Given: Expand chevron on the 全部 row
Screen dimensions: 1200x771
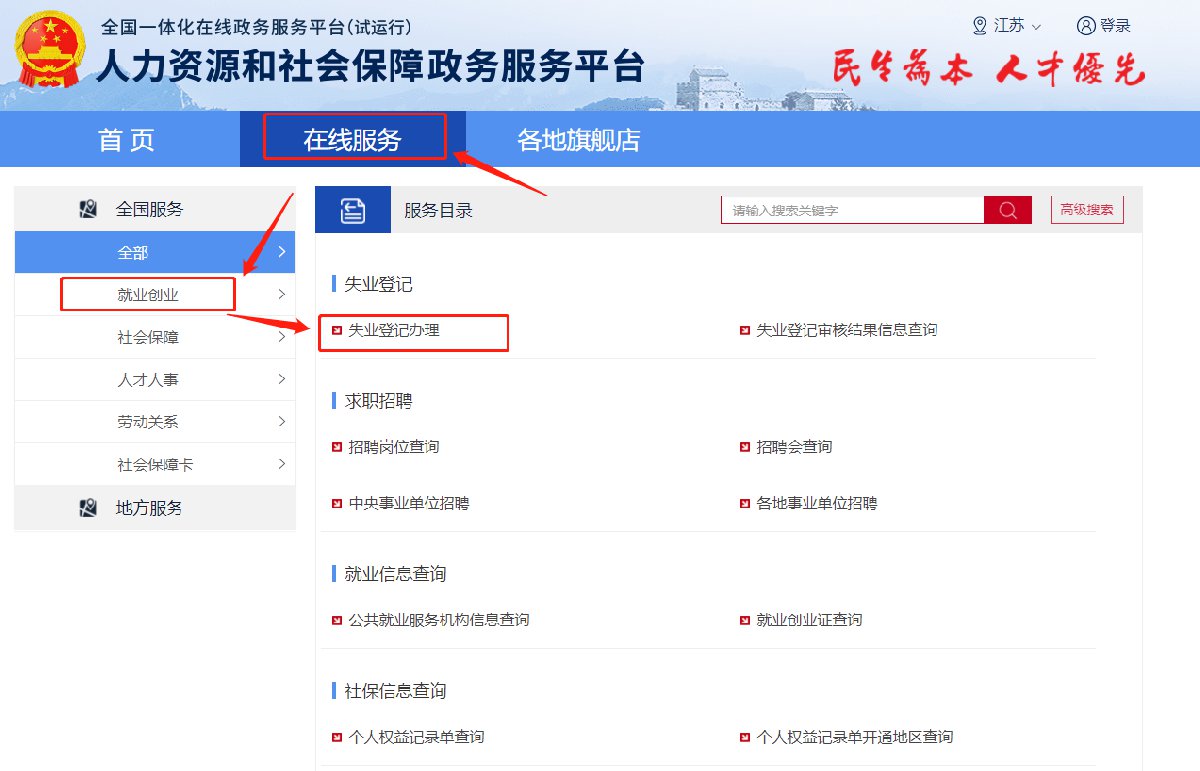Looking at the screenshot, I should click(x=282, y=252).
